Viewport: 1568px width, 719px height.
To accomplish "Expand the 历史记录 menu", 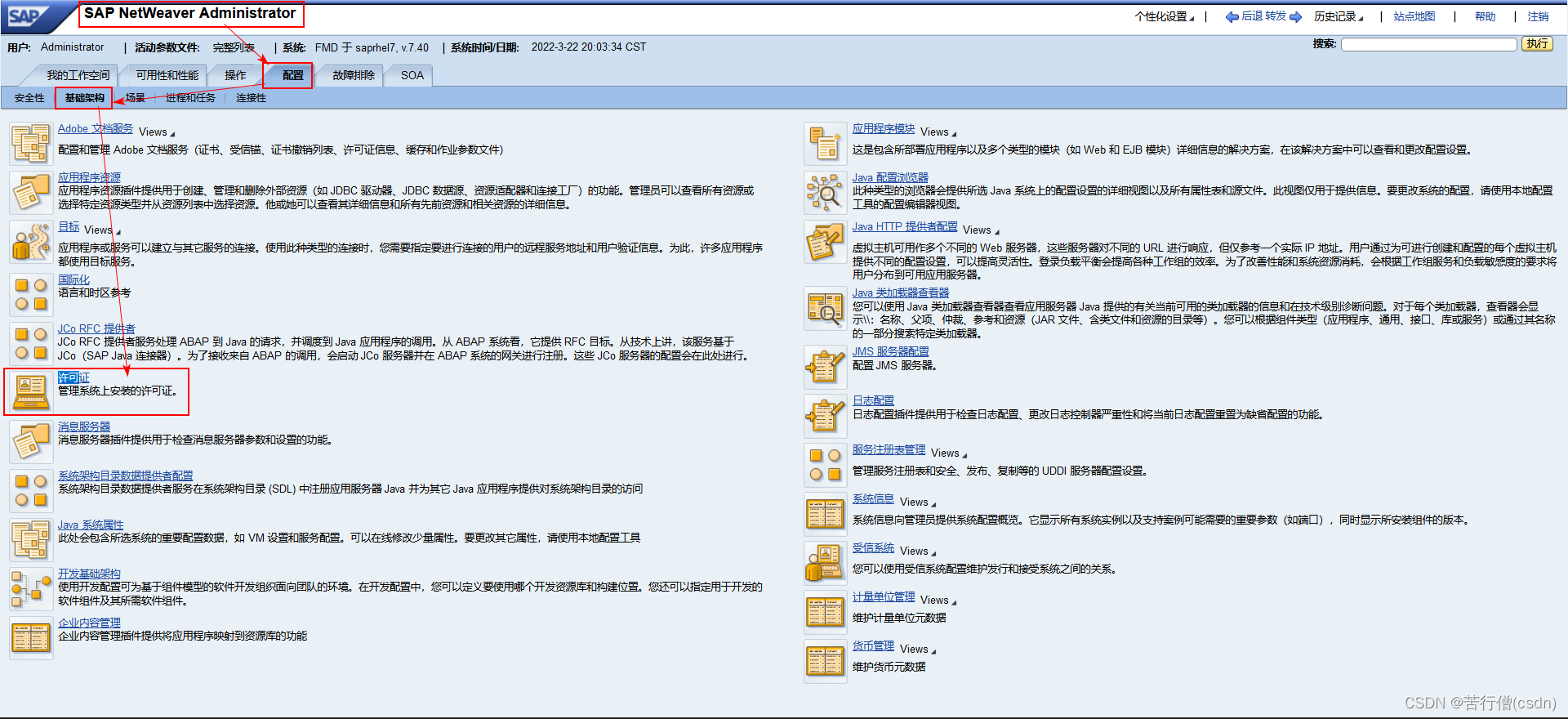I will [x=1338, y=17].
